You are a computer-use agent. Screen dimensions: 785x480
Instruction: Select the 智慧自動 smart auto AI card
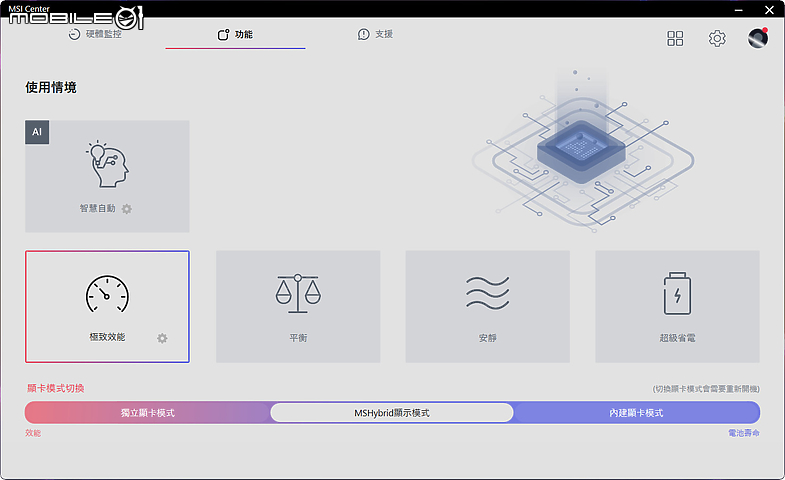[x=107, y=176]
